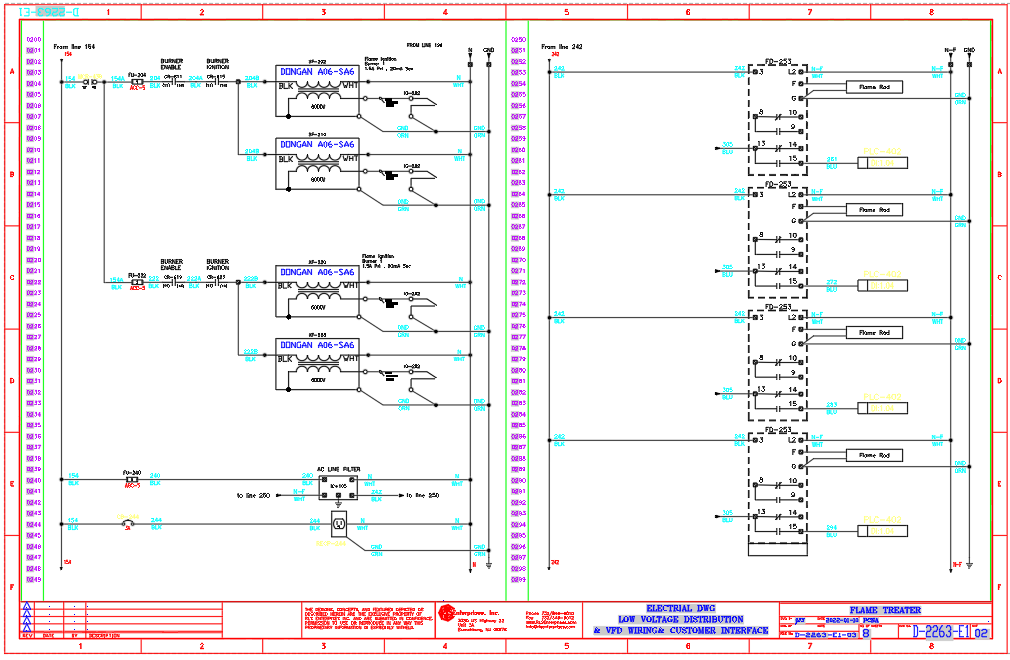Click the topmost revision triangle in the revision block
The image size is (1010, 660).
click(x=26, y=606)
